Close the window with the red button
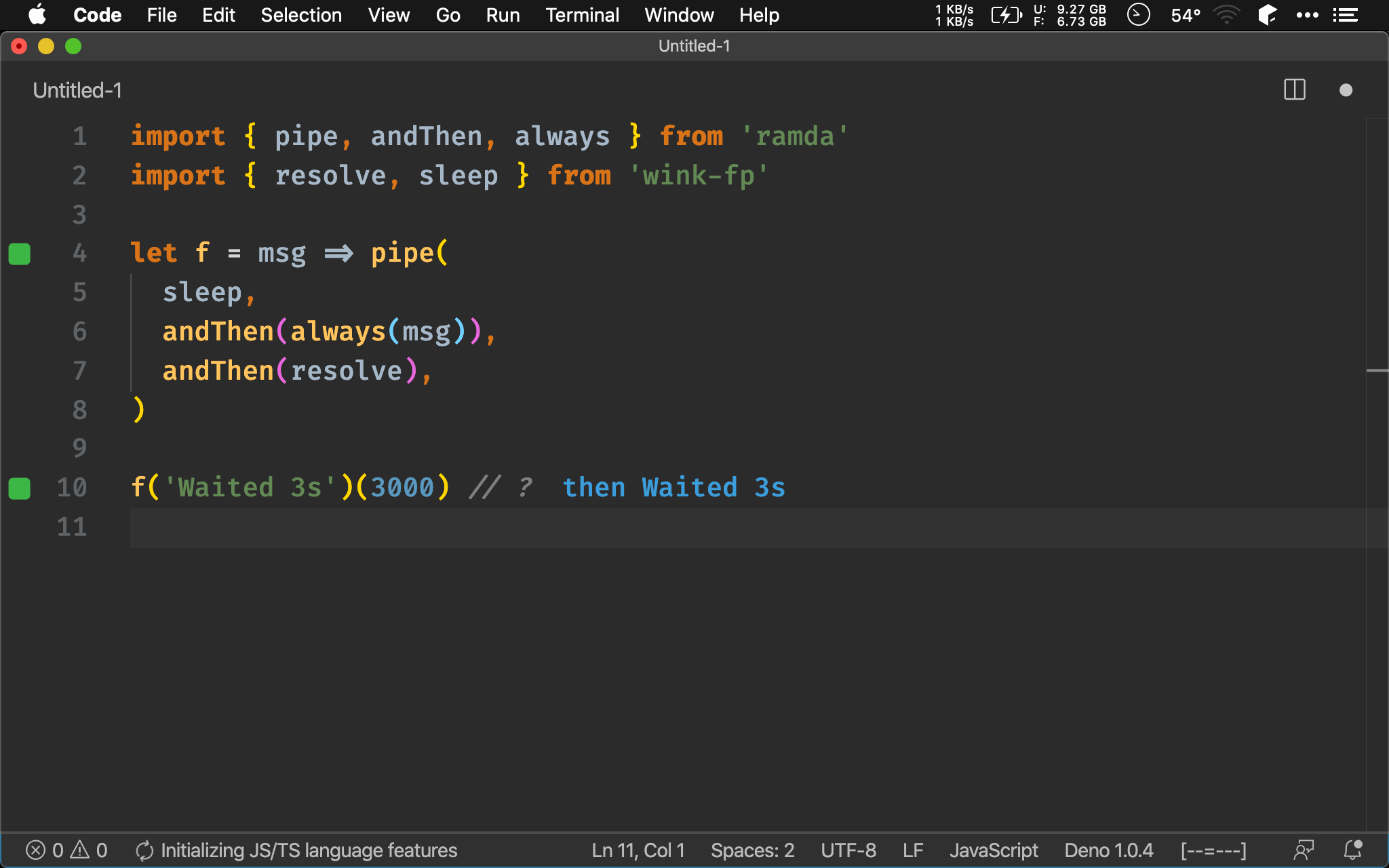The image size is (1389, 868). [20, 46]
